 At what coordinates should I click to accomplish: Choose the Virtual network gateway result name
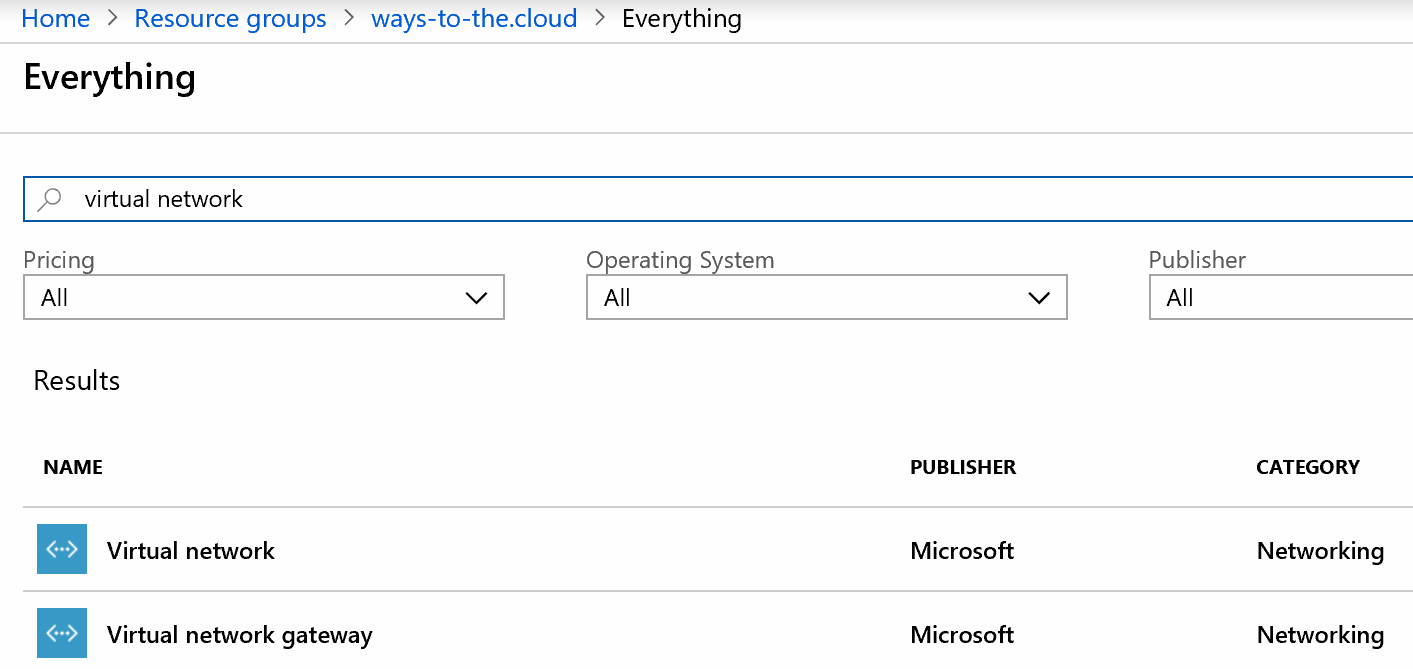coord(239,634)
